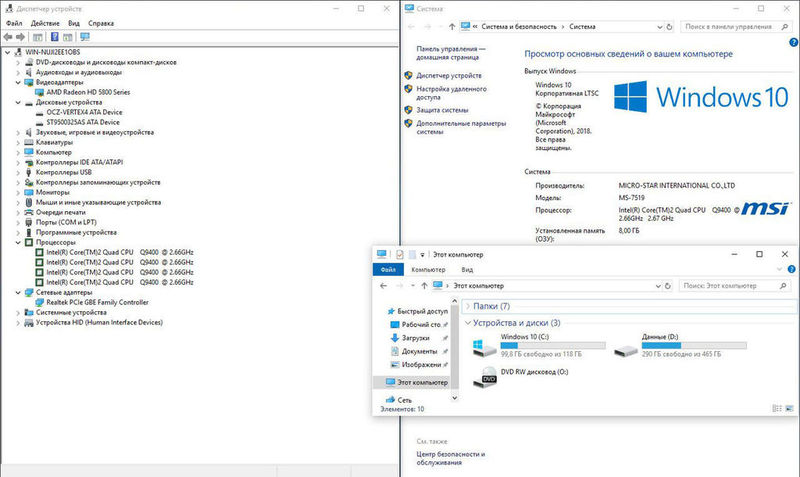Open the address dropdown in System window
This screenshot has width=800, height=477.
pos(659,27)
